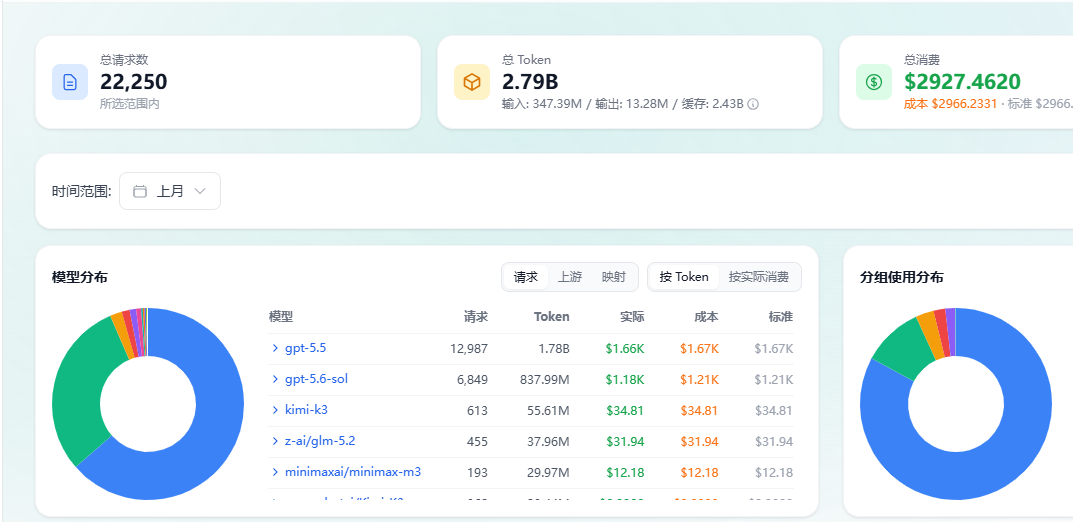The width and height of the screenshot is (1073, 522).
Task: Click the 455 requests cell
Action: click(478, 442)
